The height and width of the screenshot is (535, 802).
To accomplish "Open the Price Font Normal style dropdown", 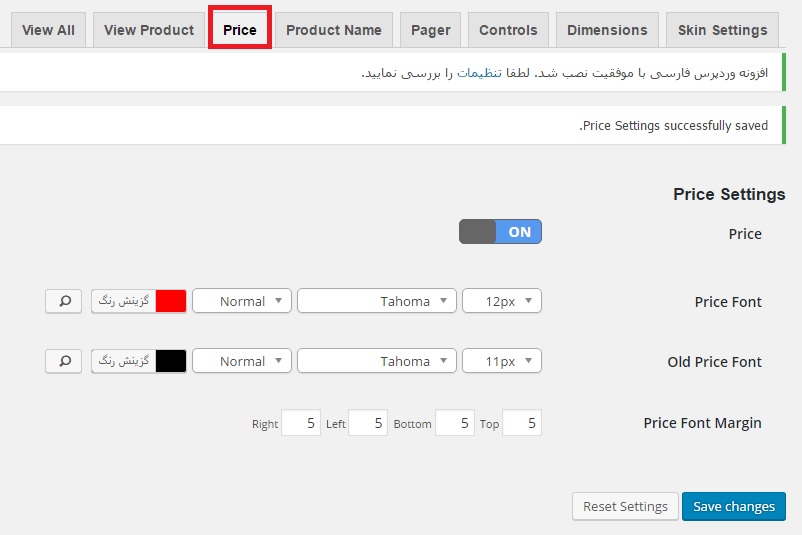I will pos(242,301).
